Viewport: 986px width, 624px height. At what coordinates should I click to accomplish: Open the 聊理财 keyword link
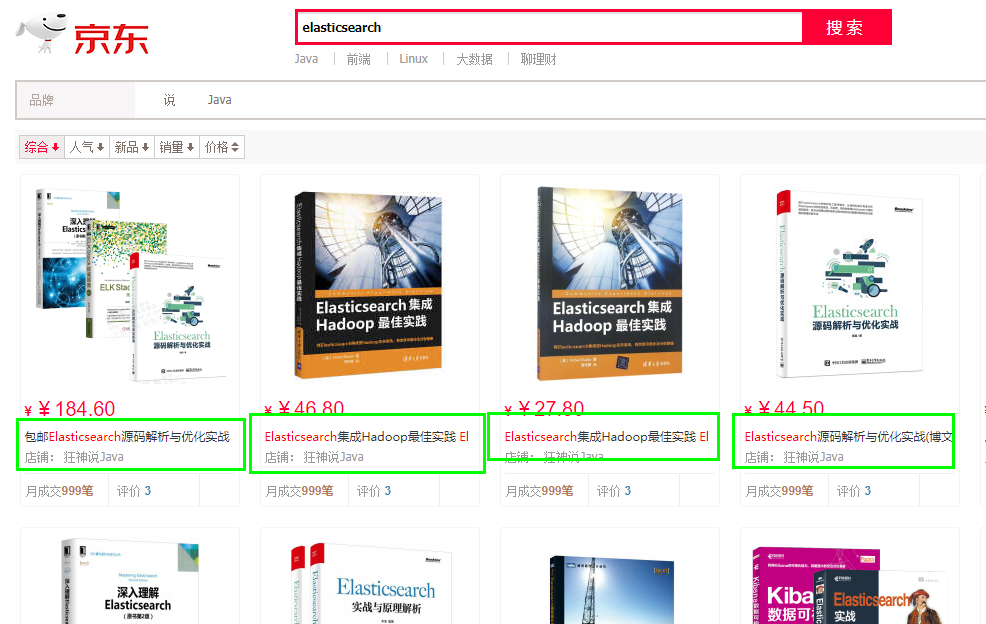click(x=538, y=59)
